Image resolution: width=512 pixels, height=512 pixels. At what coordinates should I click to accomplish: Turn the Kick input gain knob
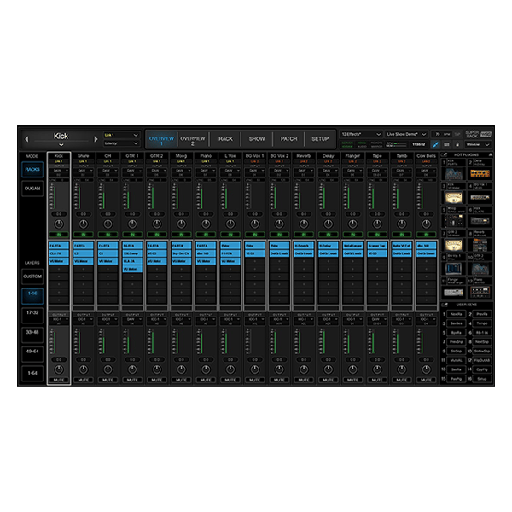[59, 224]
